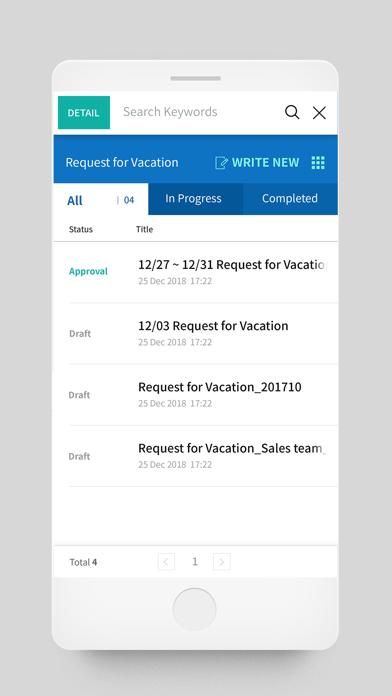
Task: Clear search with the X icon
Action: pos(319,113)
